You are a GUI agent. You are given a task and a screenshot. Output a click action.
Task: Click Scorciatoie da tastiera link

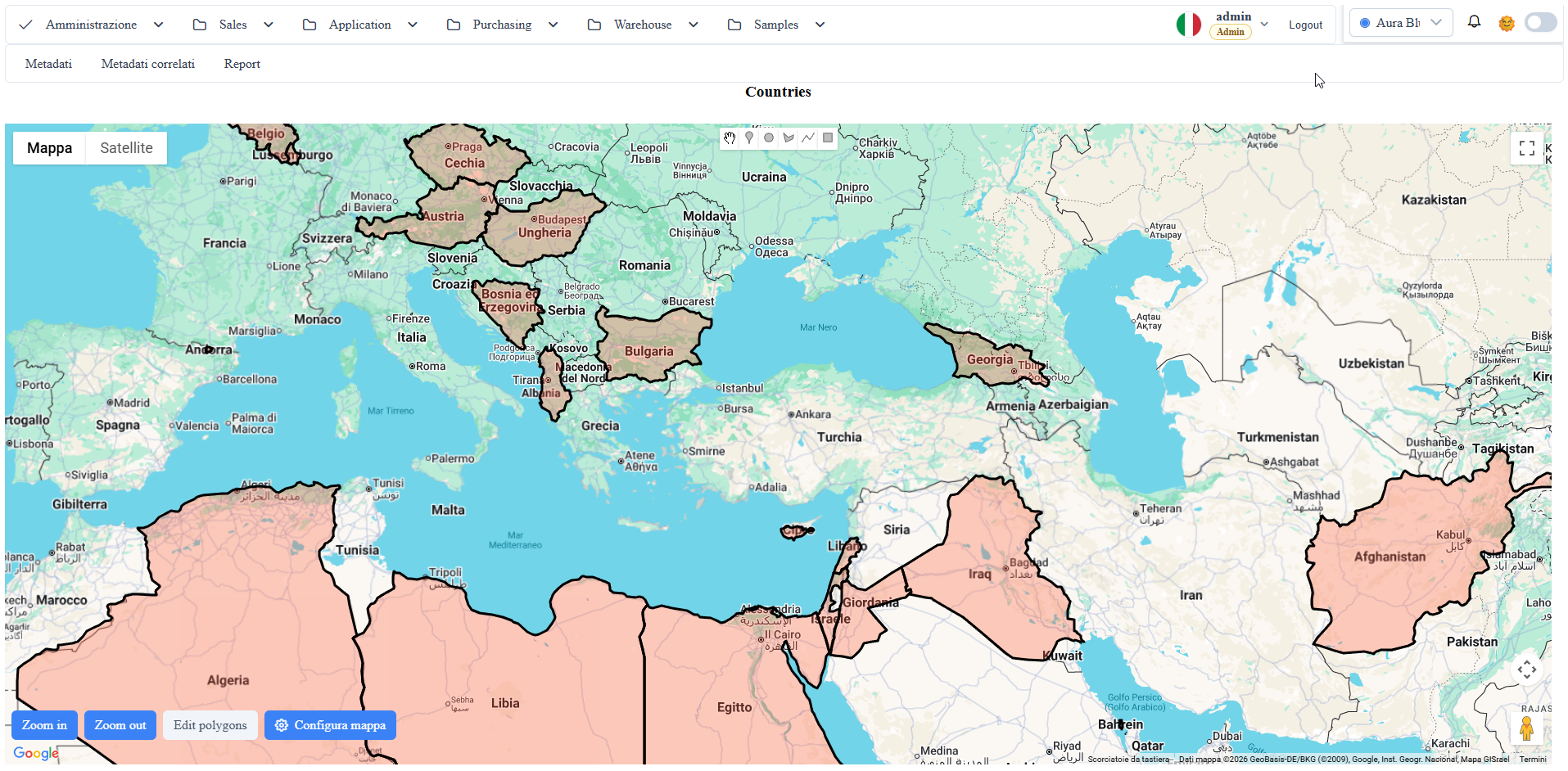(x=1128, y=759)
